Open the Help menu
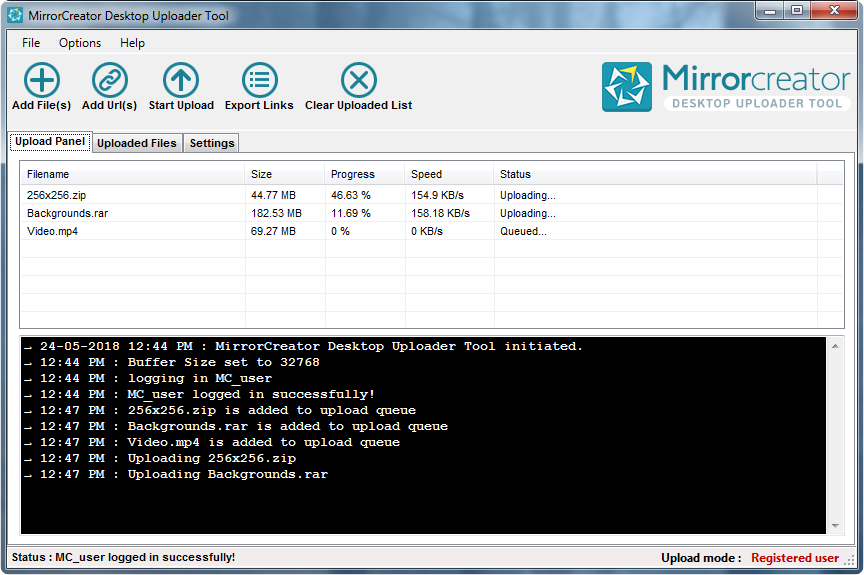 click(132, 43)
